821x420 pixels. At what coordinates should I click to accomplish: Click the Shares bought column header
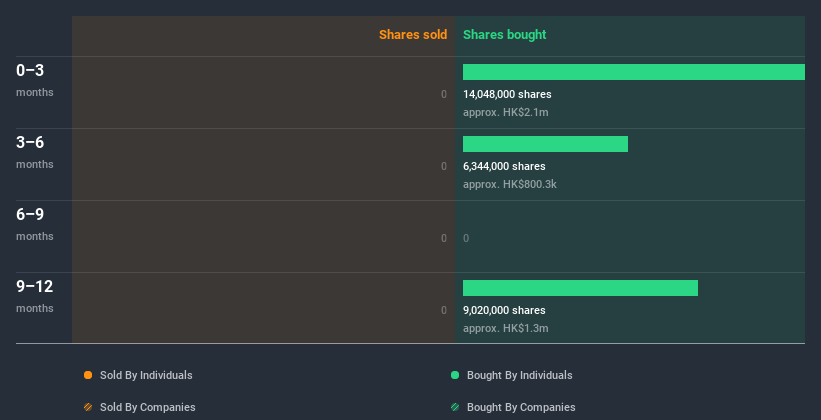pos(505,35)
